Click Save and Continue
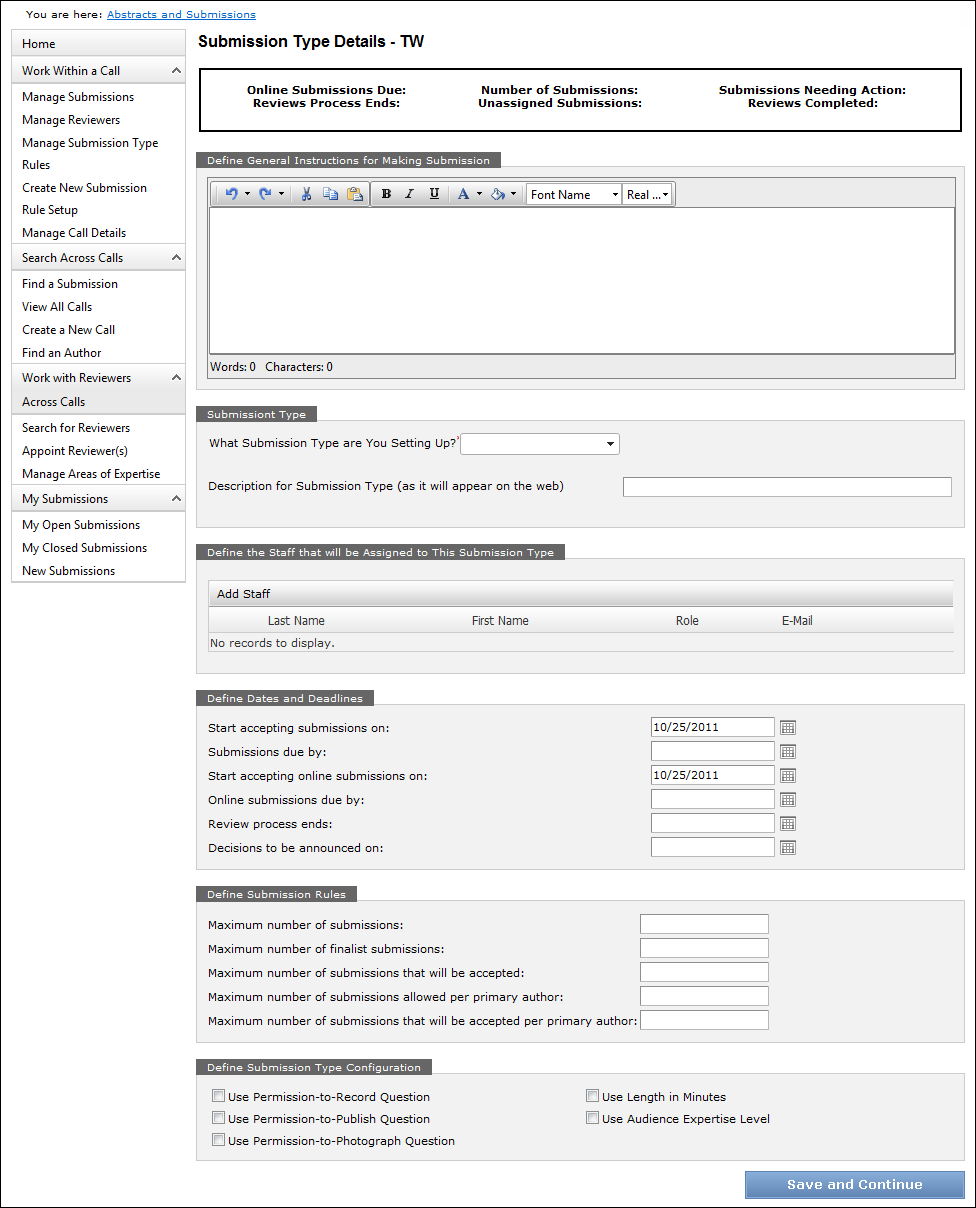Viewport: 976px width, 1208px height. click(854, 1184)
